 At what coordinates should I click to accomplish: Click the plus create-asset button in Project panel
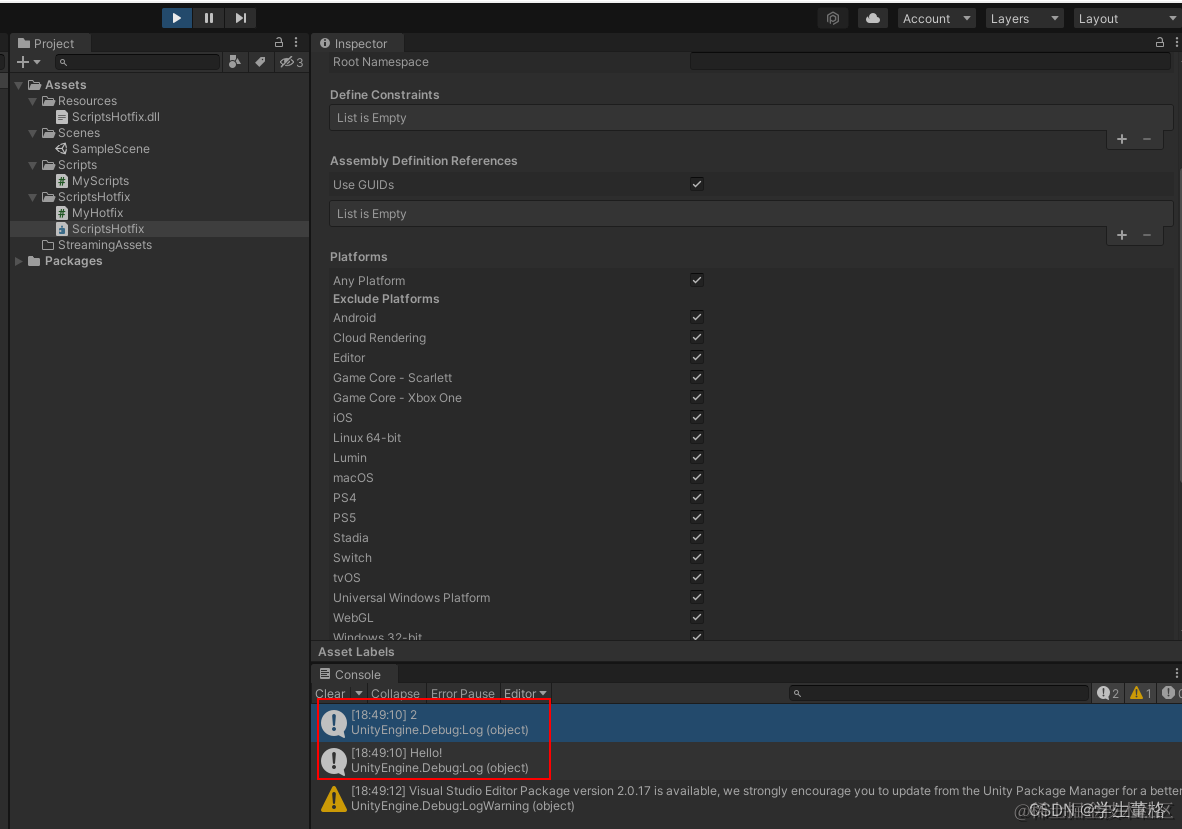point(28,62)
